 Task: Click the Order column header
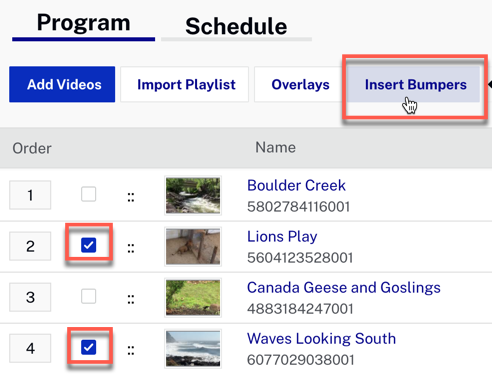pyautogui.click(x=32, y=148)
